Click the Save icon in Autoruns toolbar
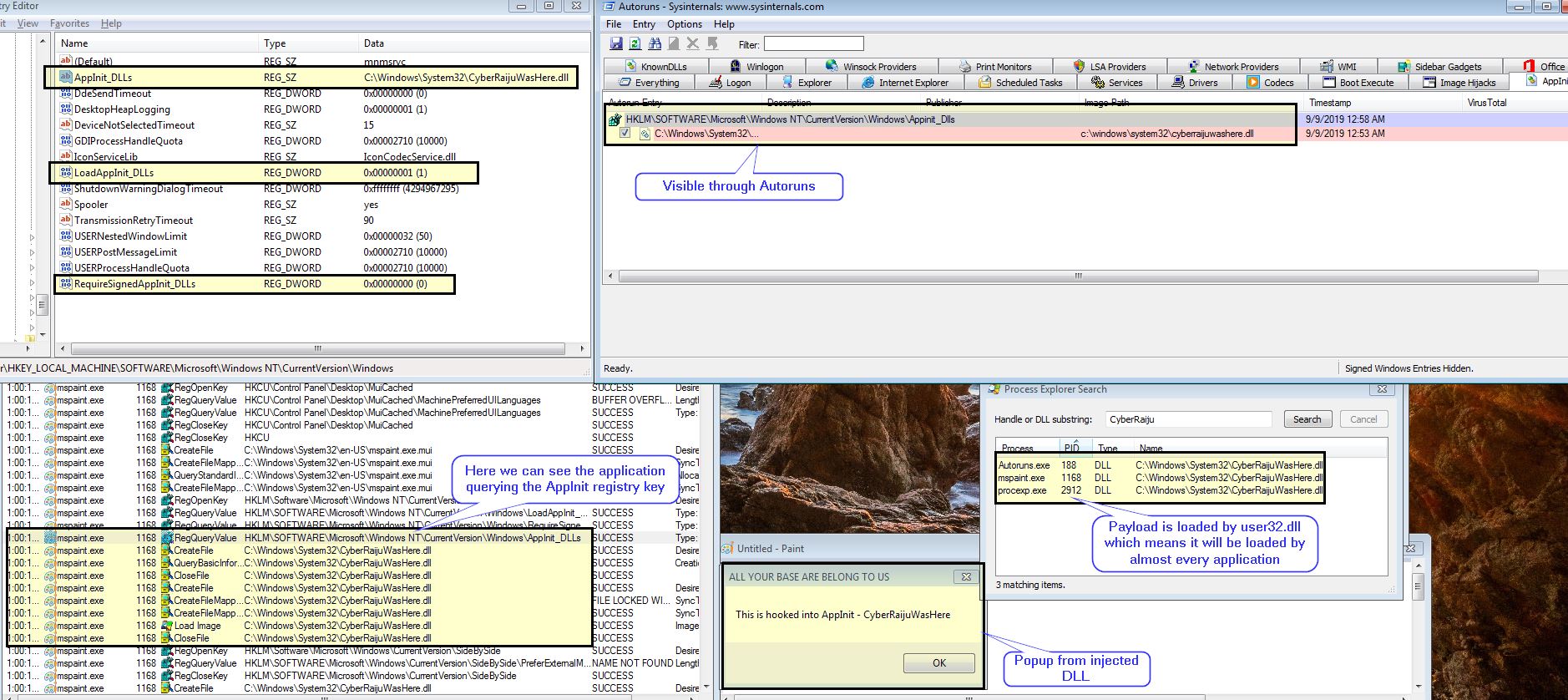The width and height of the screenshot is (1568, 700). (616, 43)
